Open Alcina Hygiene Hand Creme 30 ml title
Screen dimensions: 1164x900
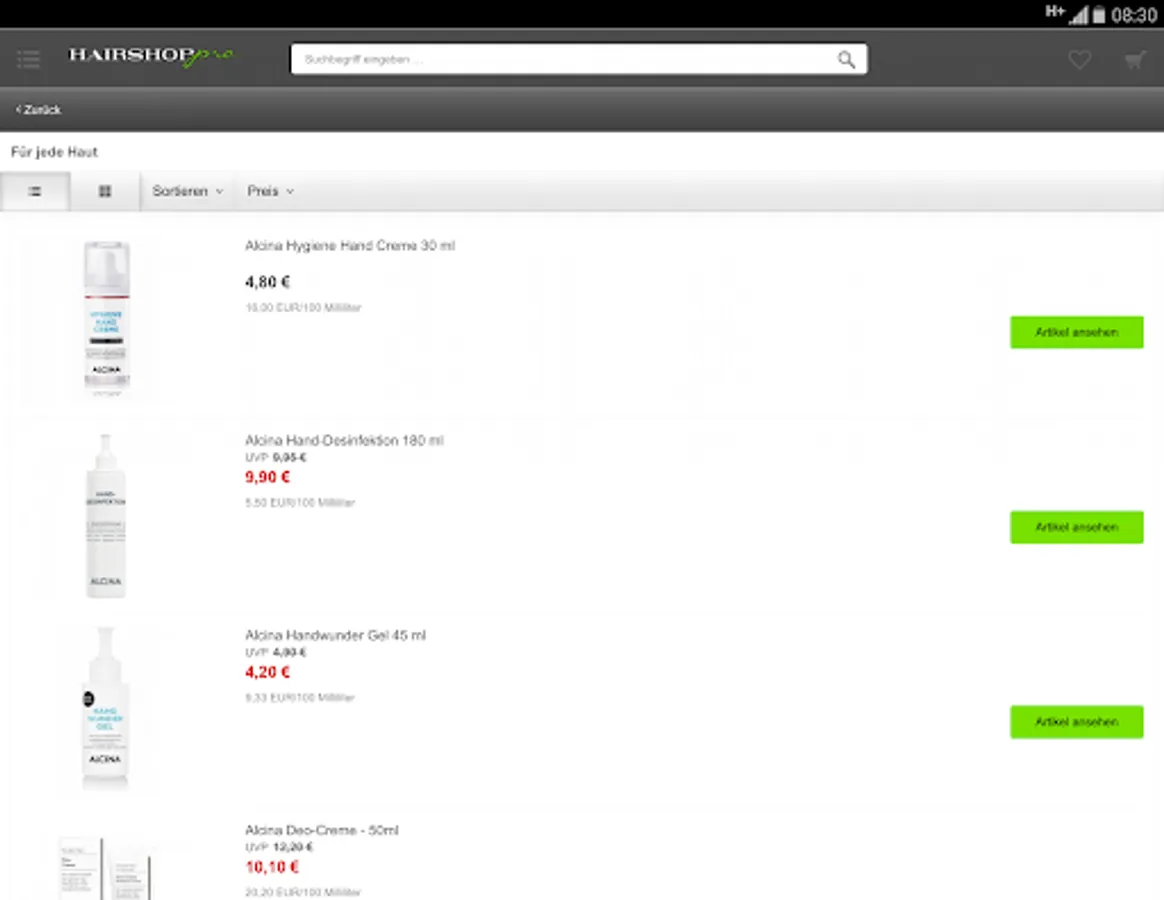pyautogui.click(x=350, y=246)
